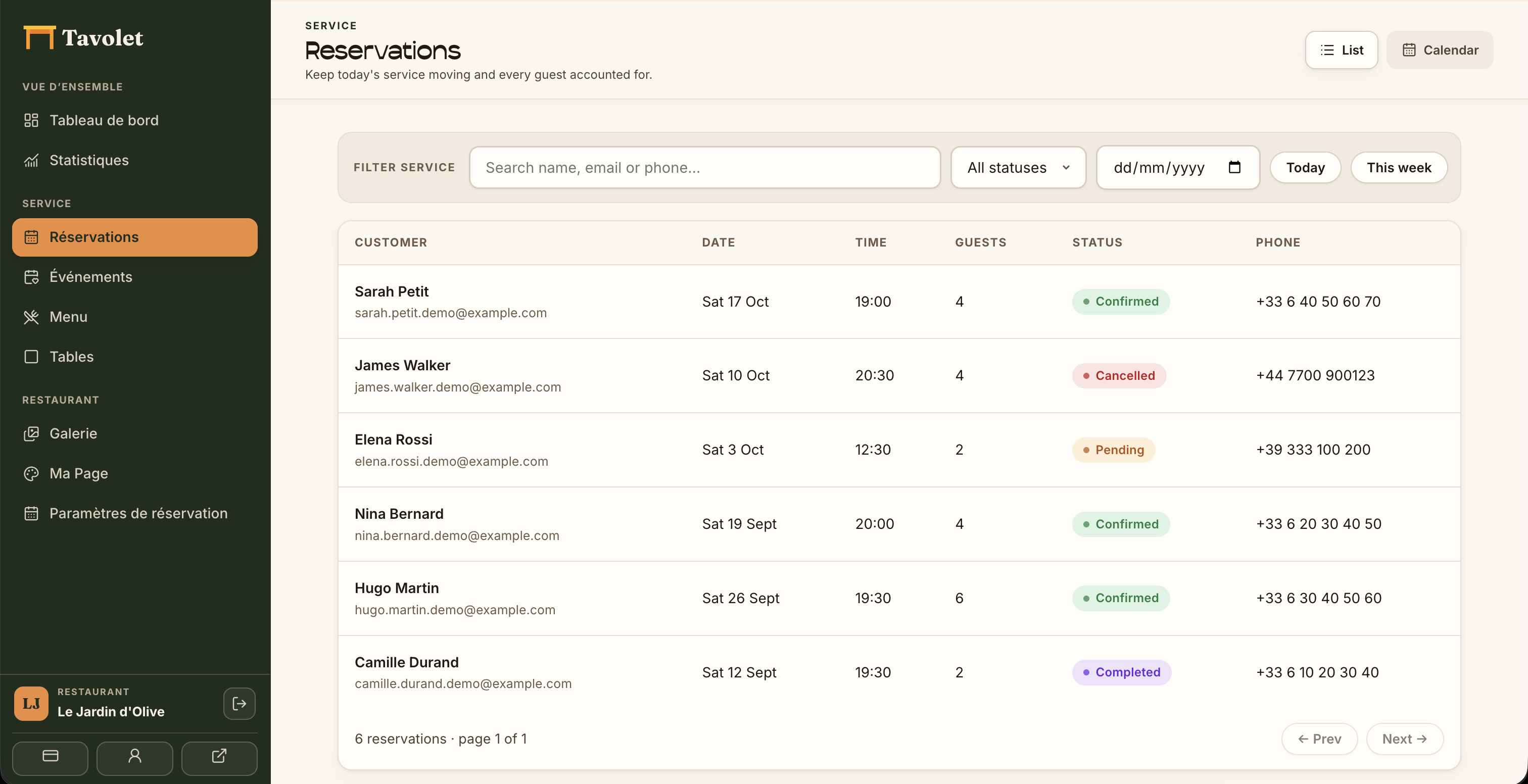Click the dd/mm/yyyy date field
1528x784 pixels.
(x=1177, y=167)
